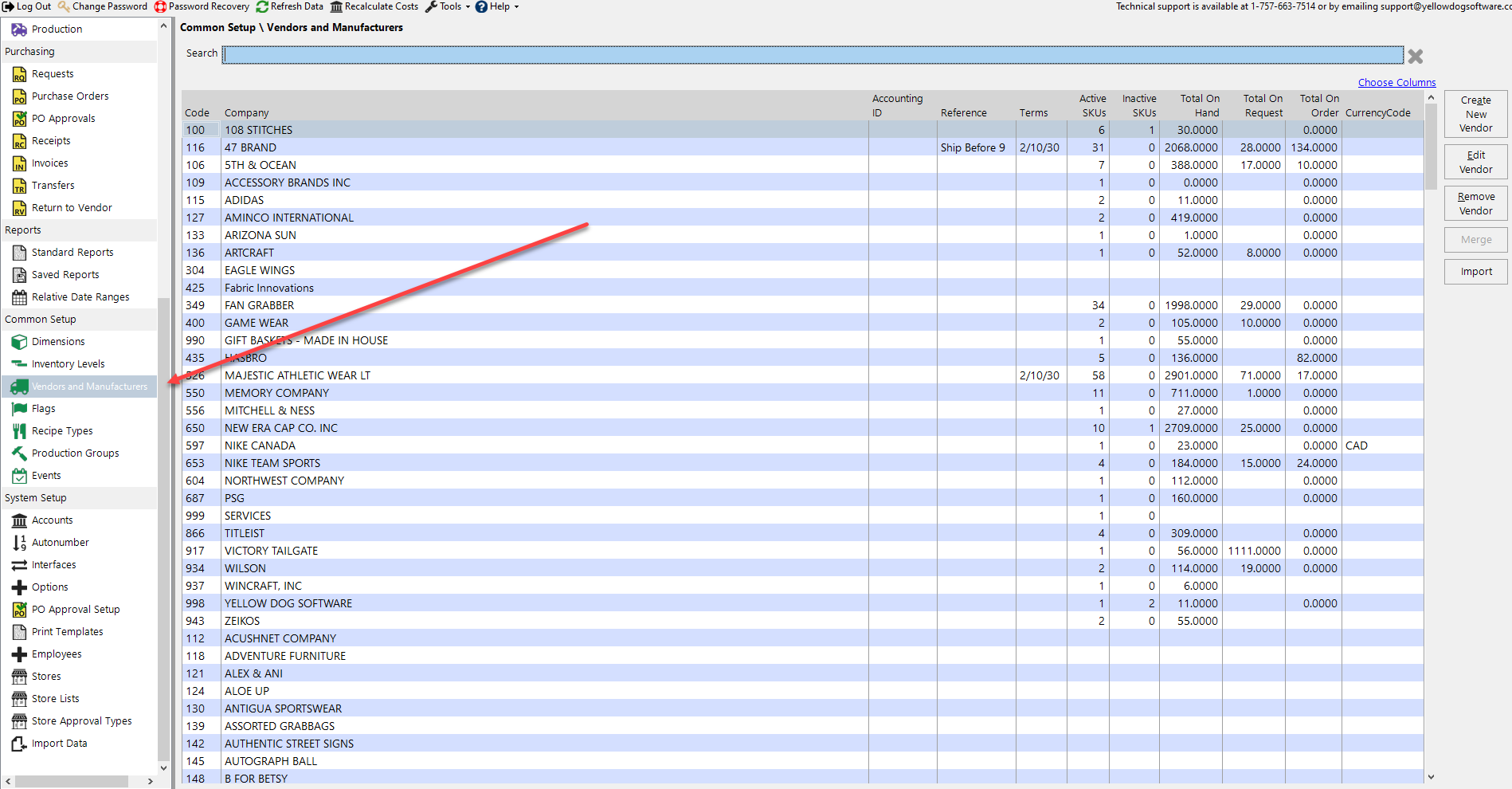Select Change Password from top menu
The image size is (1512, 789).
click(103, 6)
